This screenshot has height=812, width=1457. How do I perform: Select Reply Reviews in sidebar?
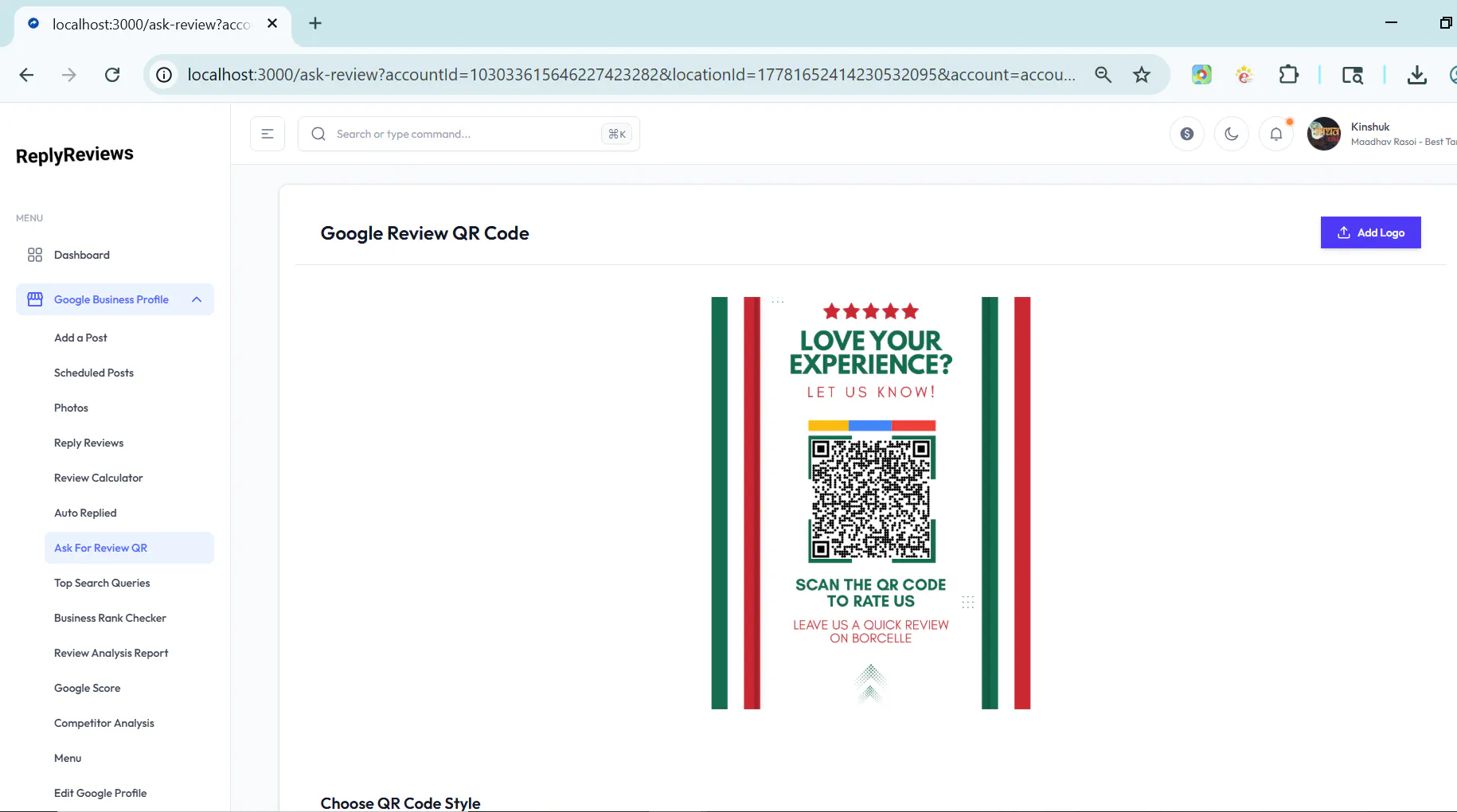point(88,443)
